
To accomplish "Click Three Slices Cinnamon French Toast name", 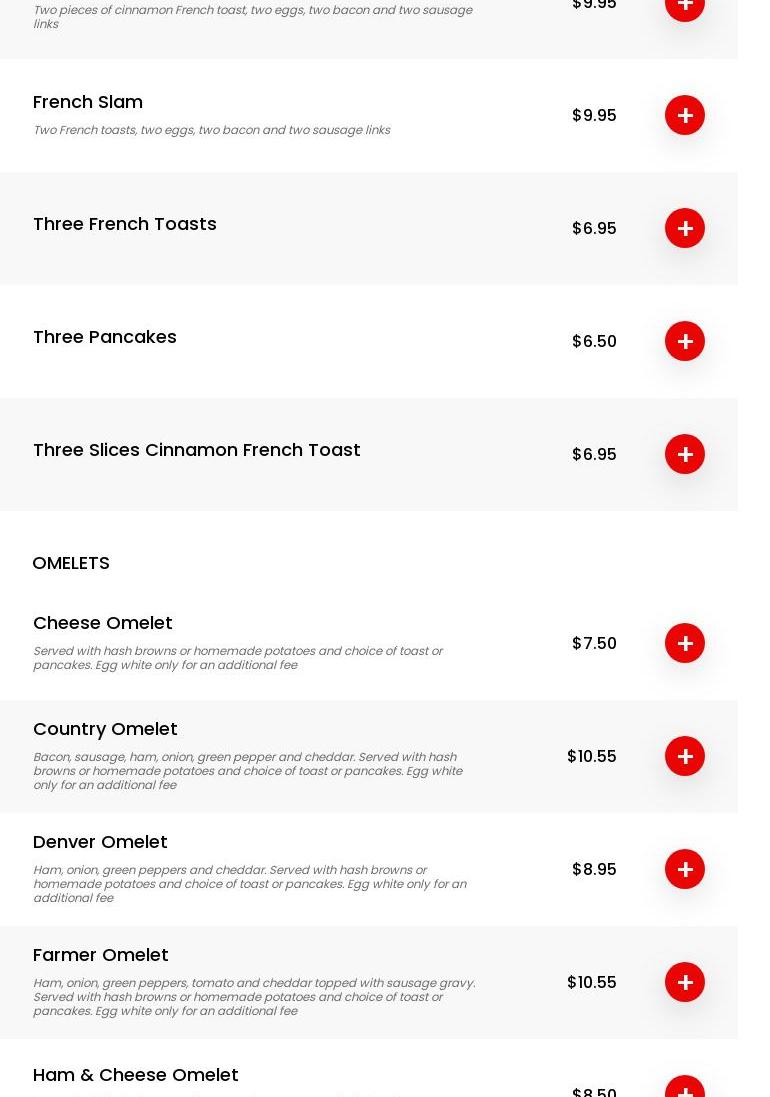I will coord(197,450).
